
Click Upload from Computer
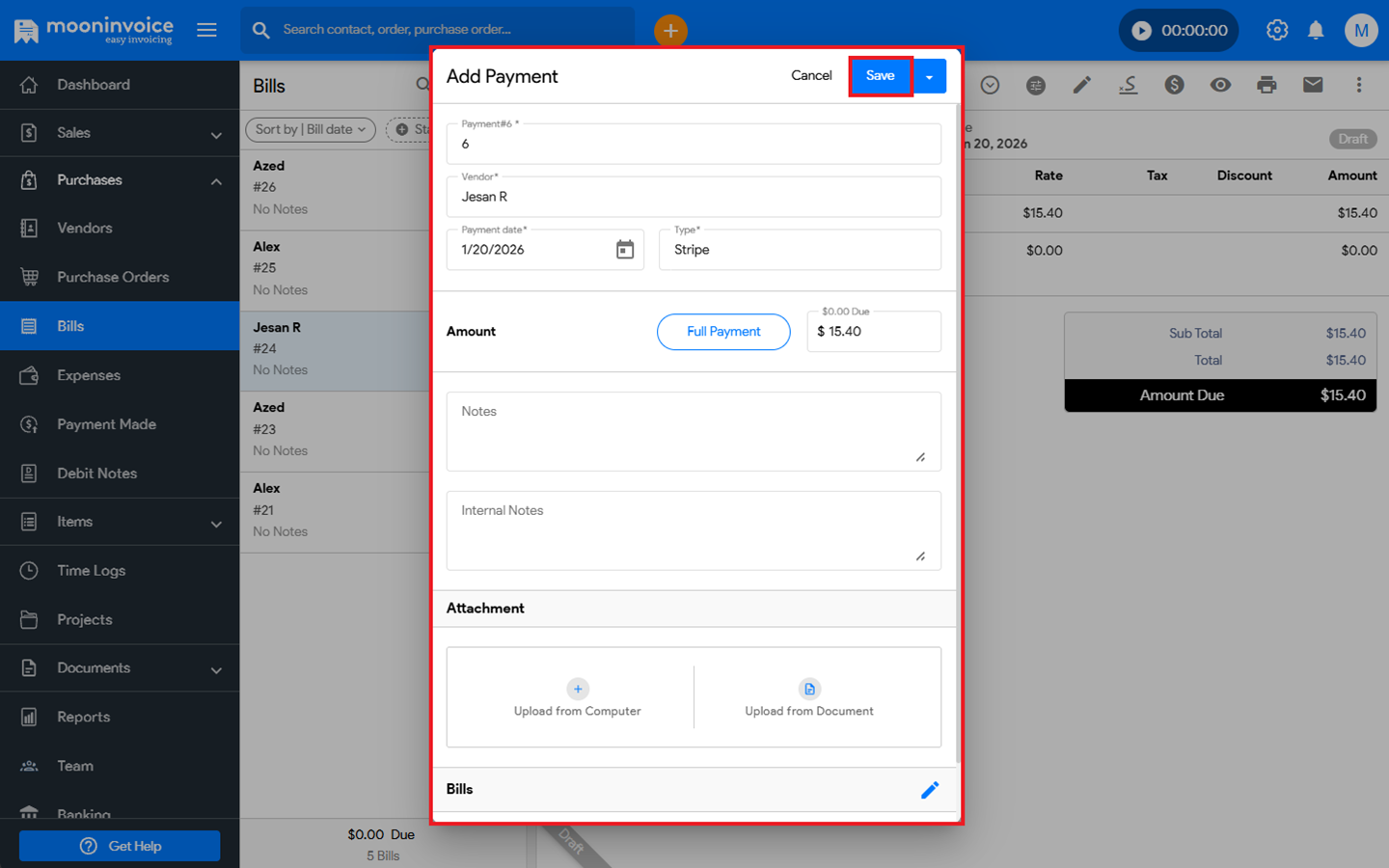pyautogui.click(x=577, y=697)
